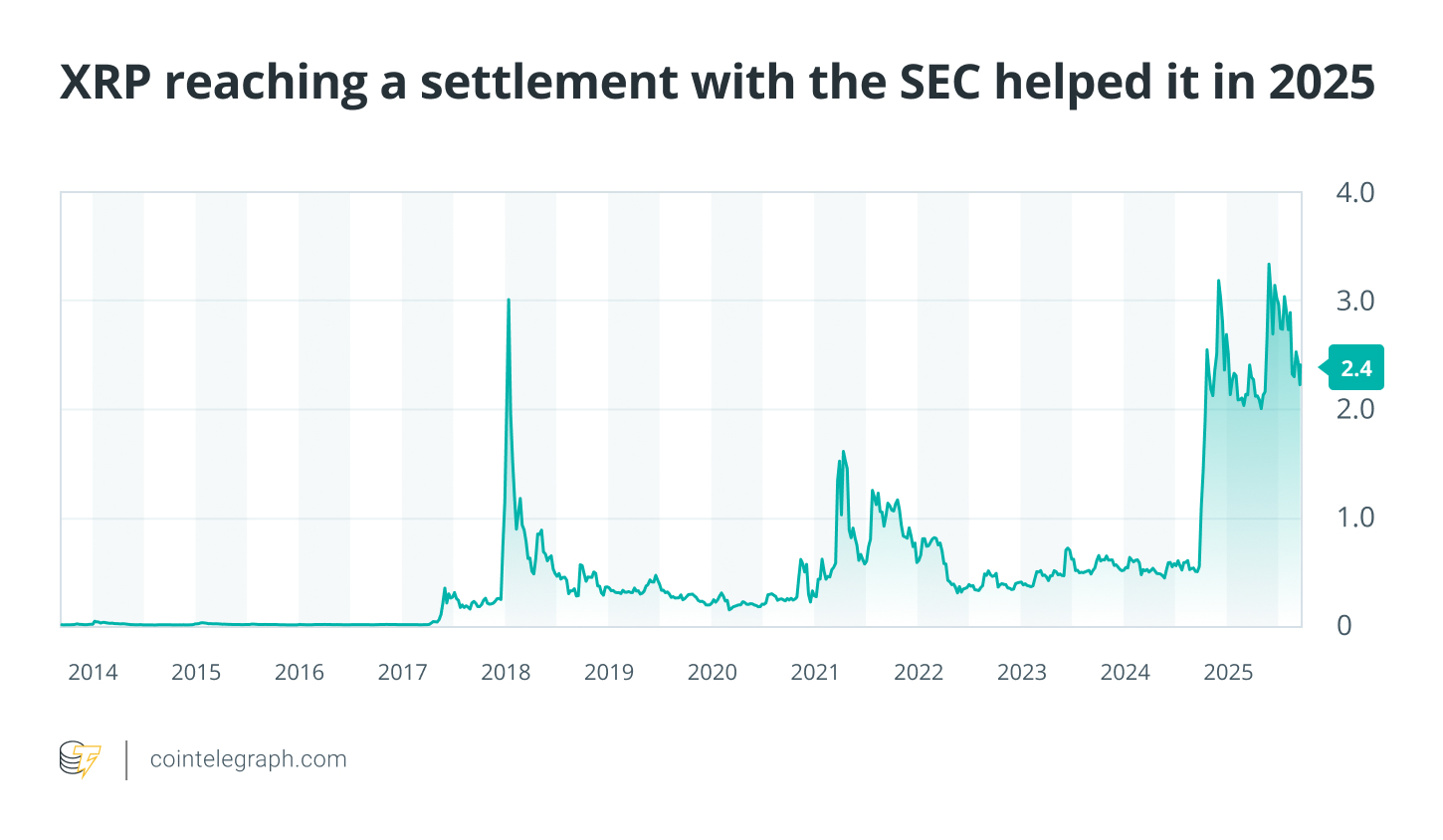Open the cointelegraph.com link

(248, 759)
